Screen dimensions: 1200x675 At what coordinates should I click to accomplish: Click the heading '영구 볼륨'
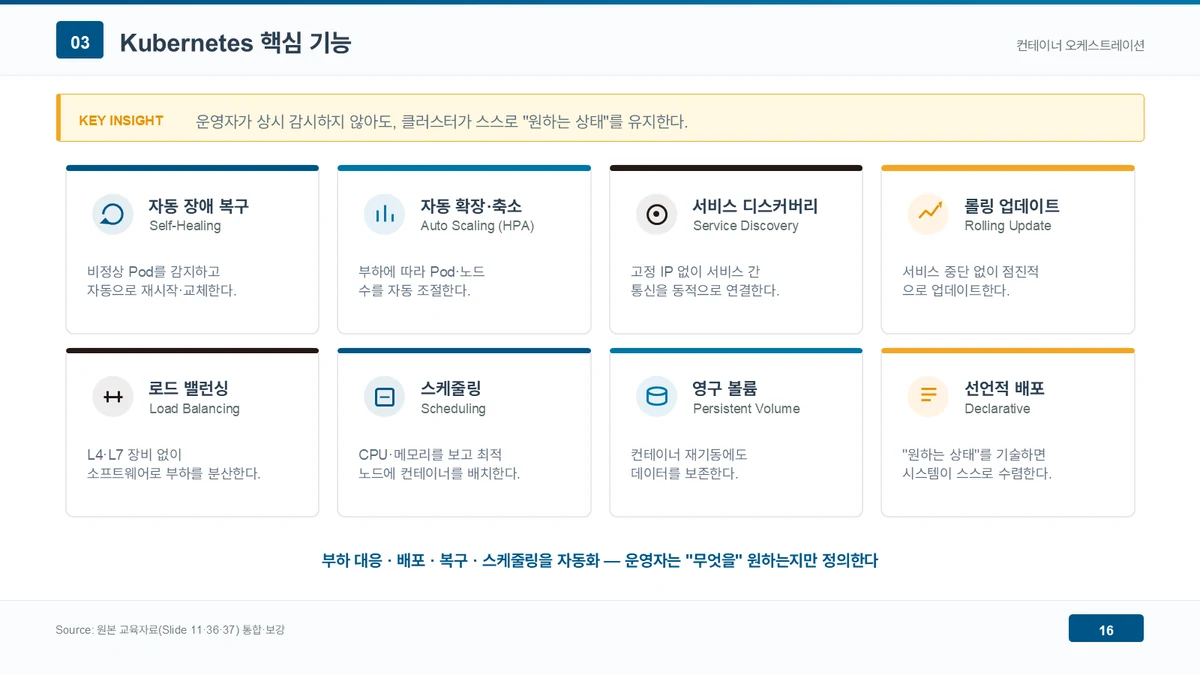(725, 388)
